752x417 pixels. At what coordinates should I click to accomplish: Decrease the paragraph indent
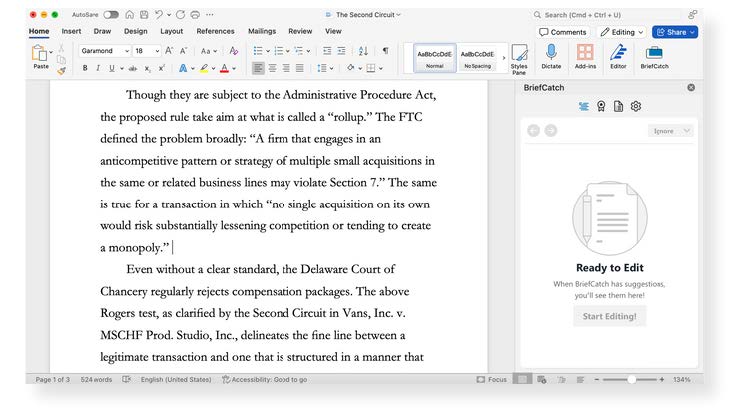327,51
